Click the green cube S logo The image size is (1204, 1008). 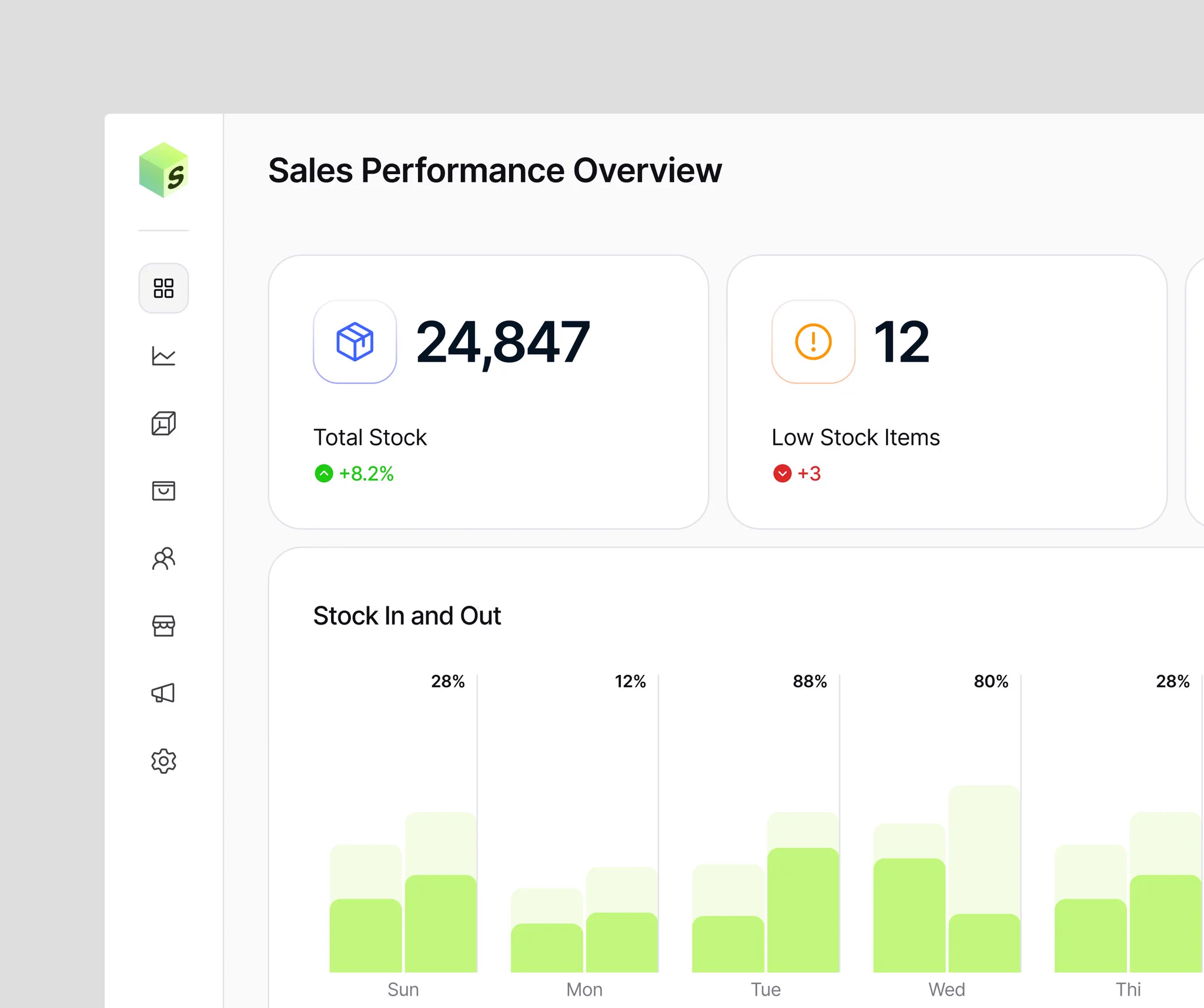163,170
